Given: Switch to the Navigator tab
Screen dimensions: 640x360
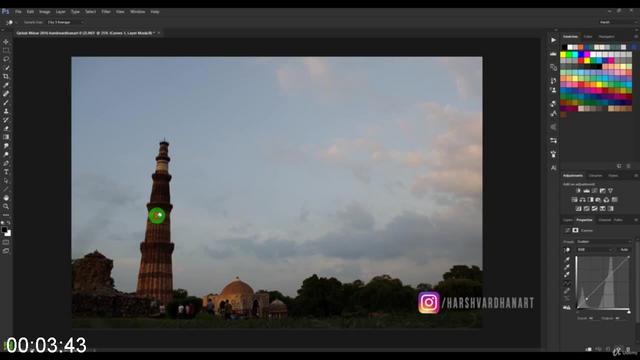Looking at the screenshot, I should coord(606,37).
